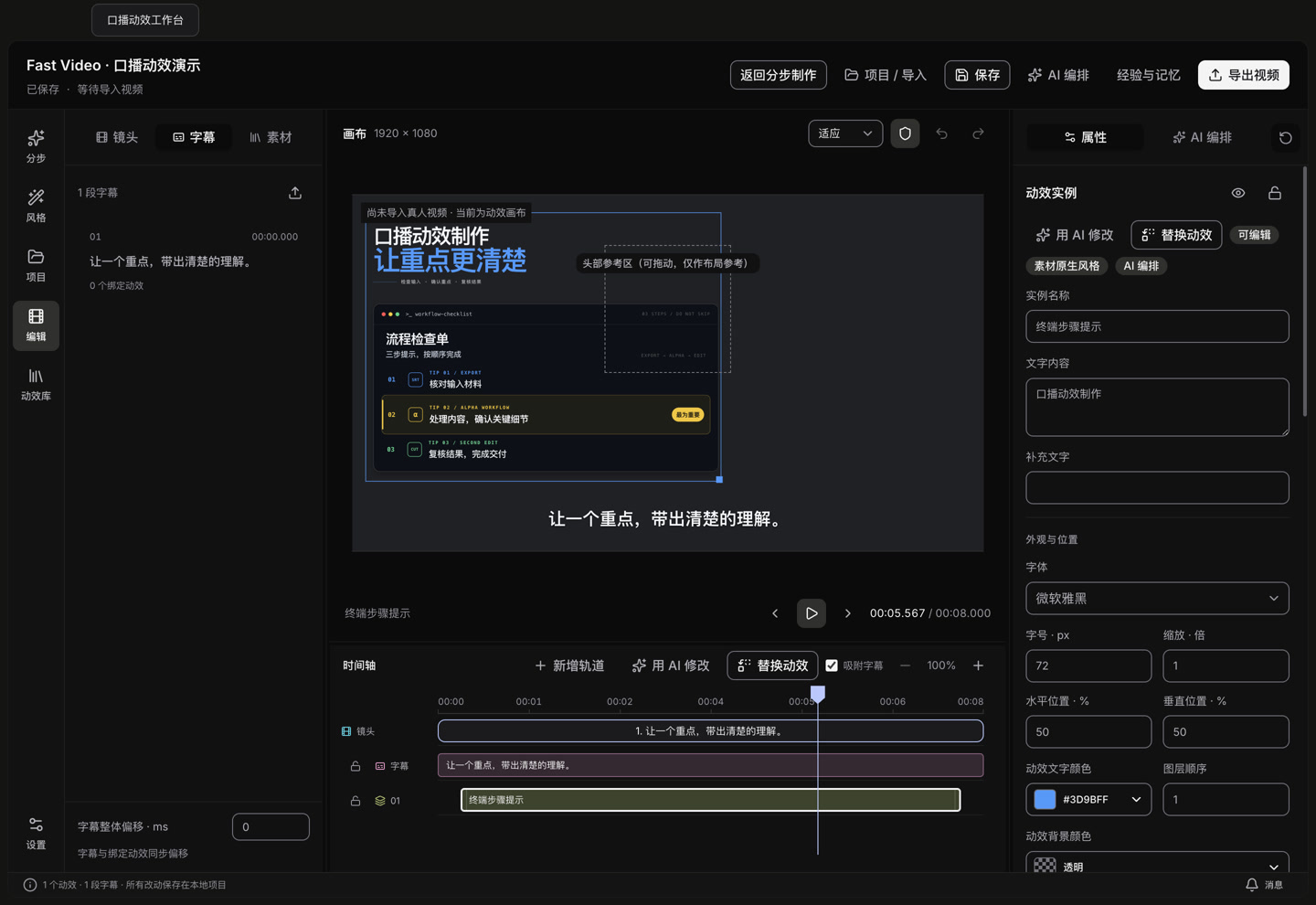
Task: Open 设置 settings in the sidebar
Action: pyautogui.click(x=36, y=834)
